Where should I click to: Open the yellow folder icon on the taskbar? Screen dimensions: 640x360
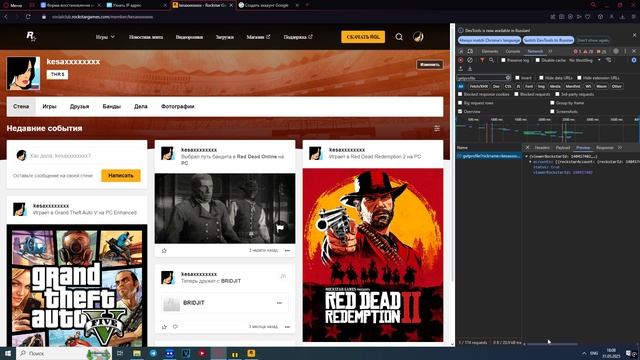[x=137, y=353]
